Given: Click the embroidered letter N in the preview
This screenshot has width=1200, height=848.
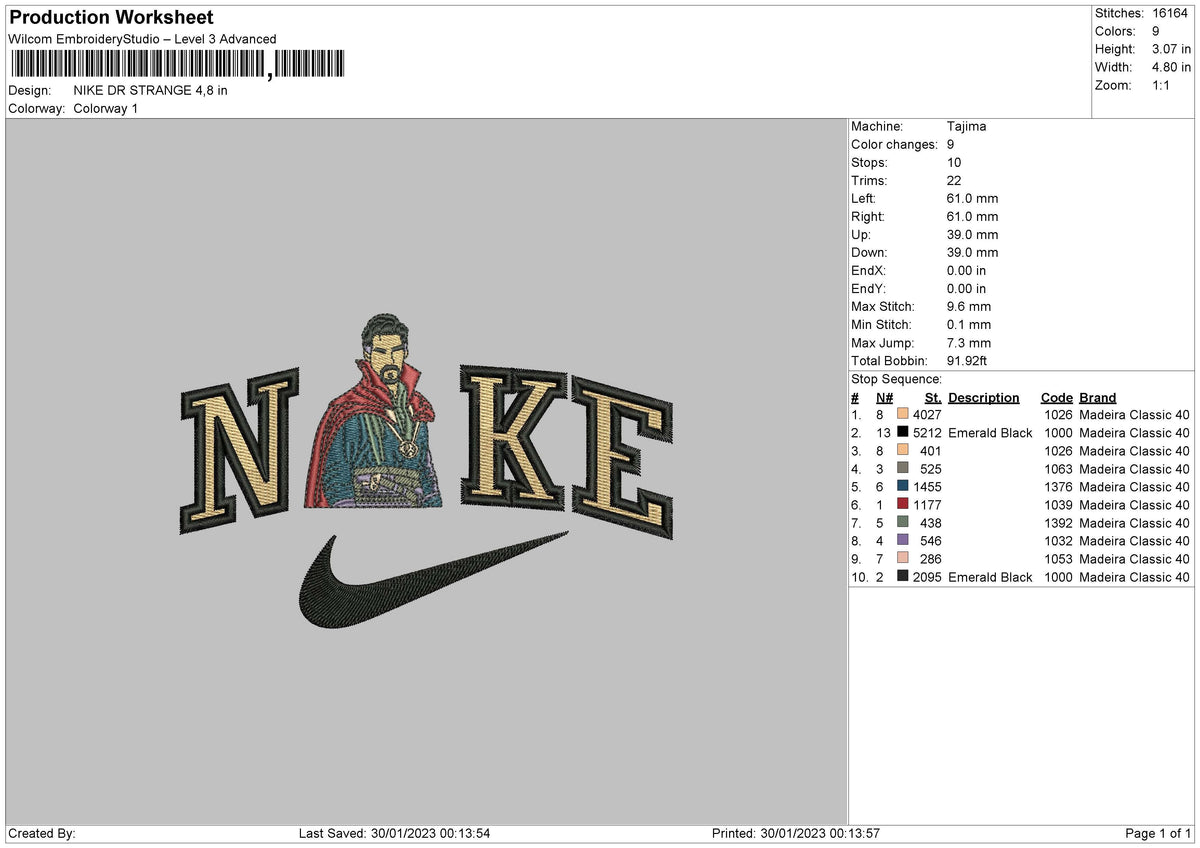Looking at the screenshot, I should click(240, 450).
